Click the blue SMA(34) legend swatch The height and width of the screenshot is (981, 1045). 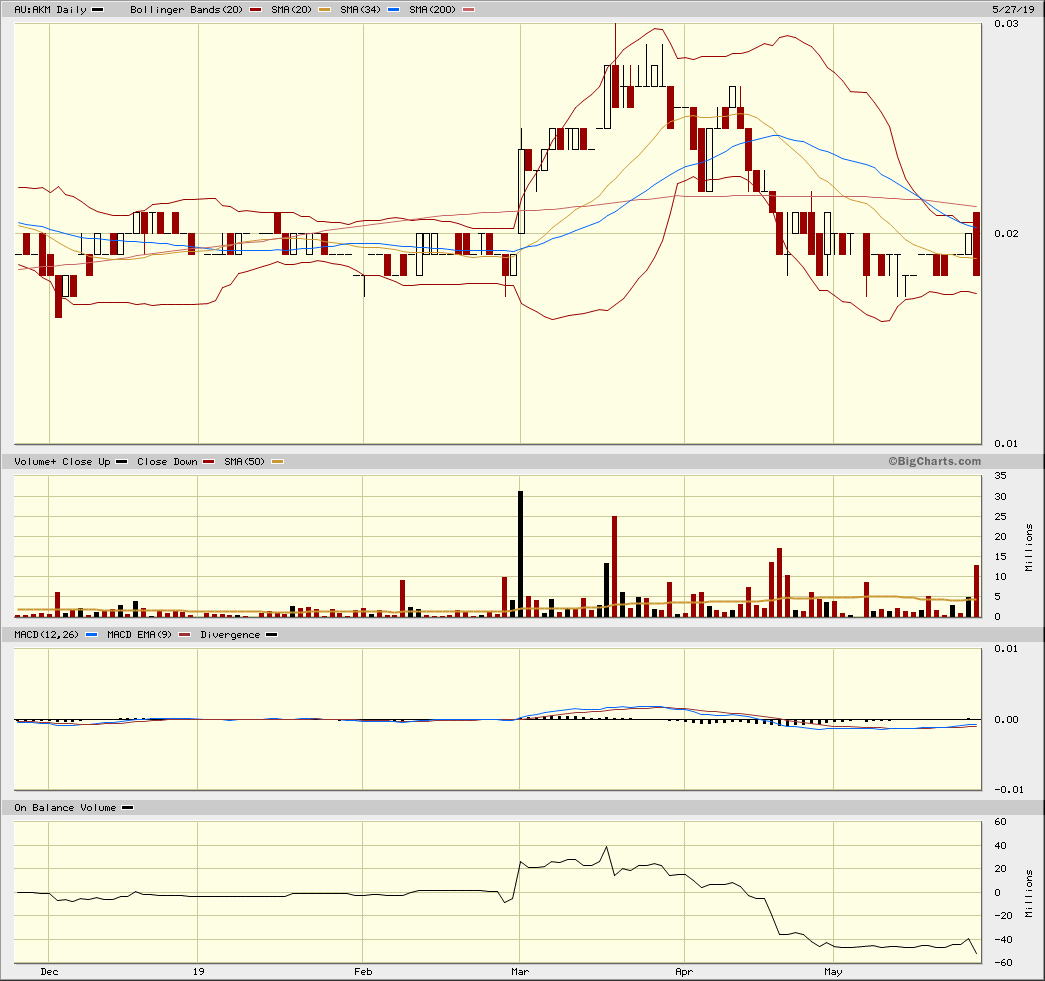pos(394,10)
